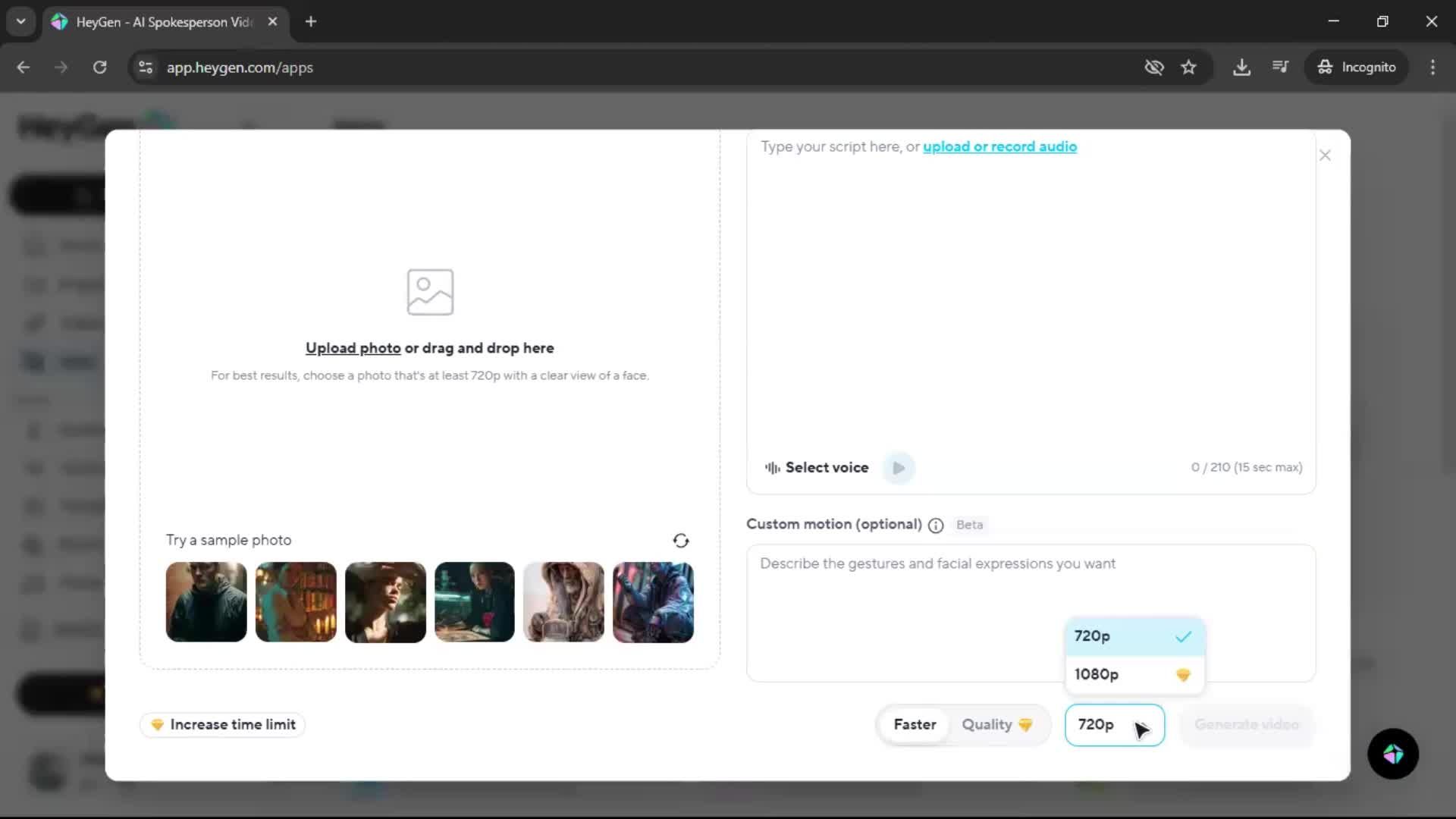Click upload or record audio link

click(999, 146)
